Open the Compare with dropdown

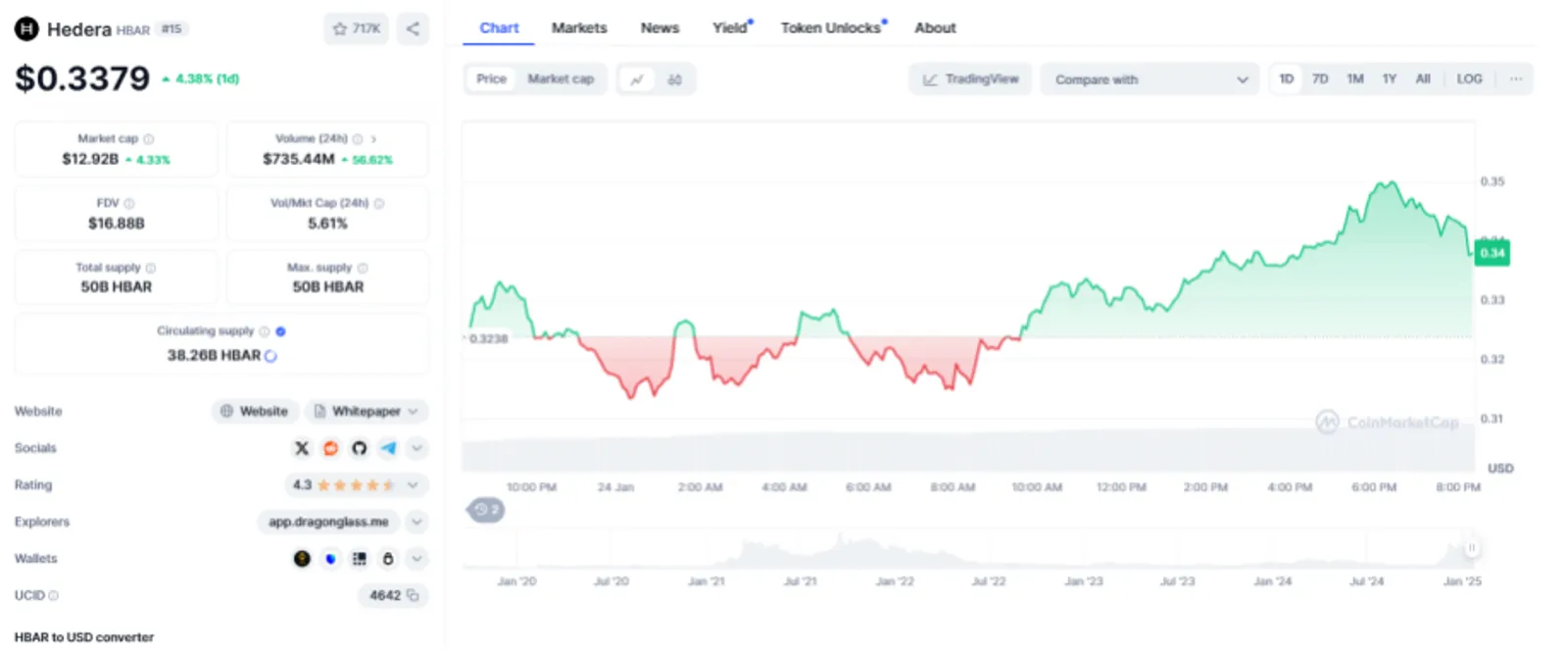pos(1151,79)
